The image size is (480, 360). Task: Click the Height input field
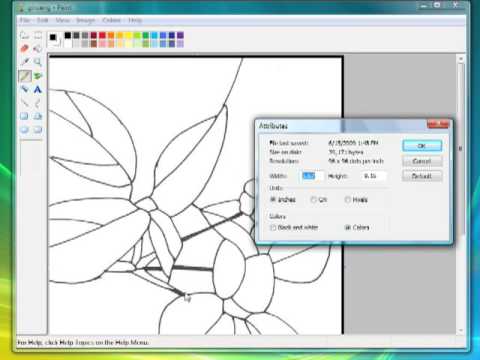(374, 176)
